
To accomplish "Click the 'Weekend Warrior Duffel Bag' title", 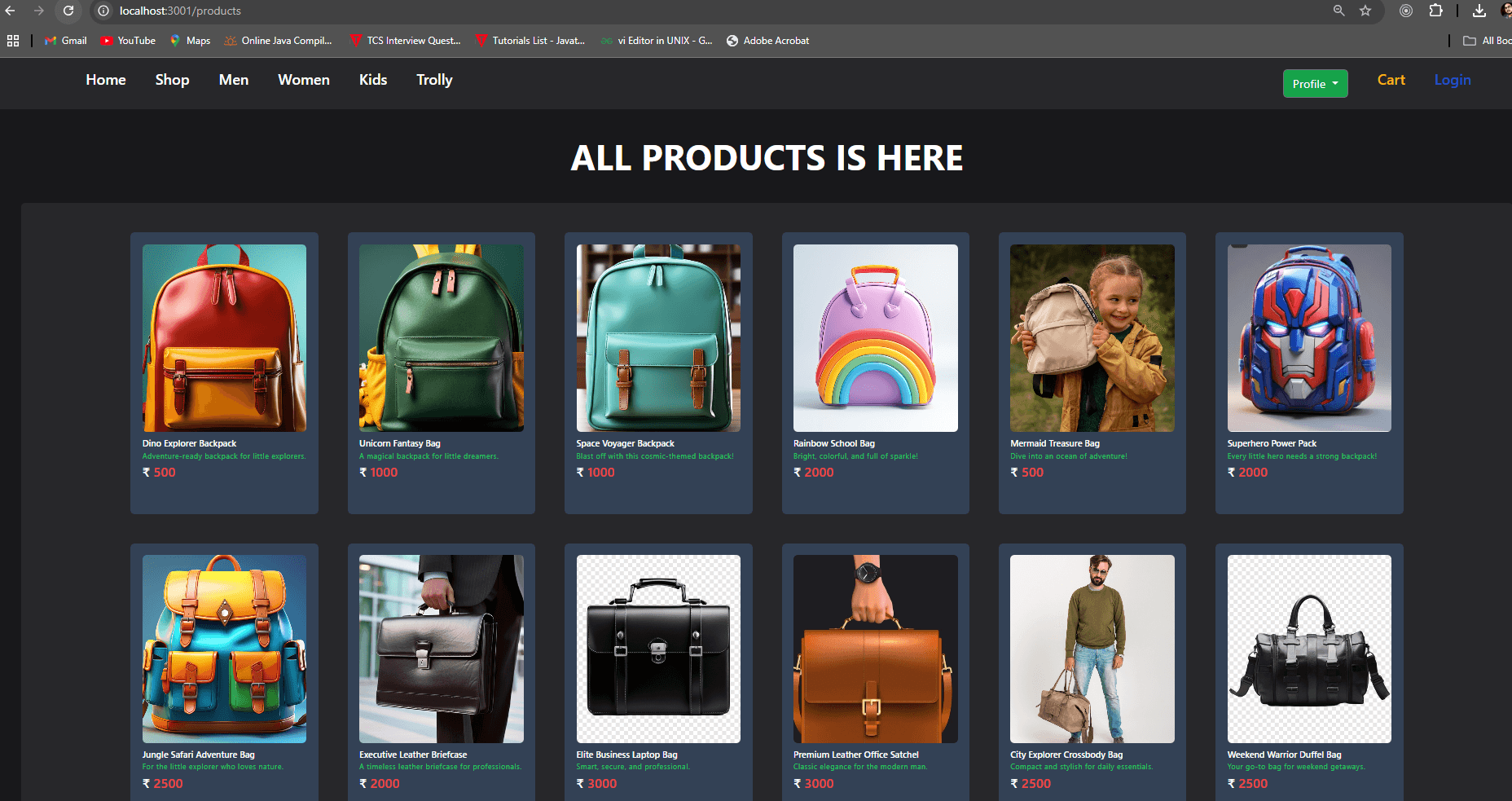I will (x=1285, y=755).
